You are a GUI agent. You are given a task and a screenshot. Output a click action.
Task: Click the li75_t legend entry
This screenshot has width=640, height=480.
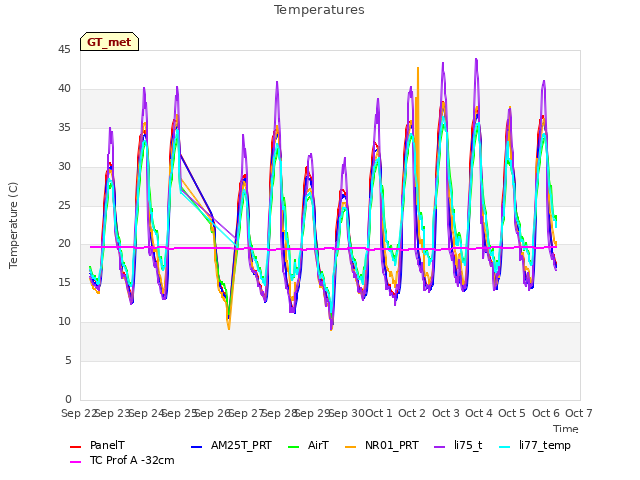point(458,445)
